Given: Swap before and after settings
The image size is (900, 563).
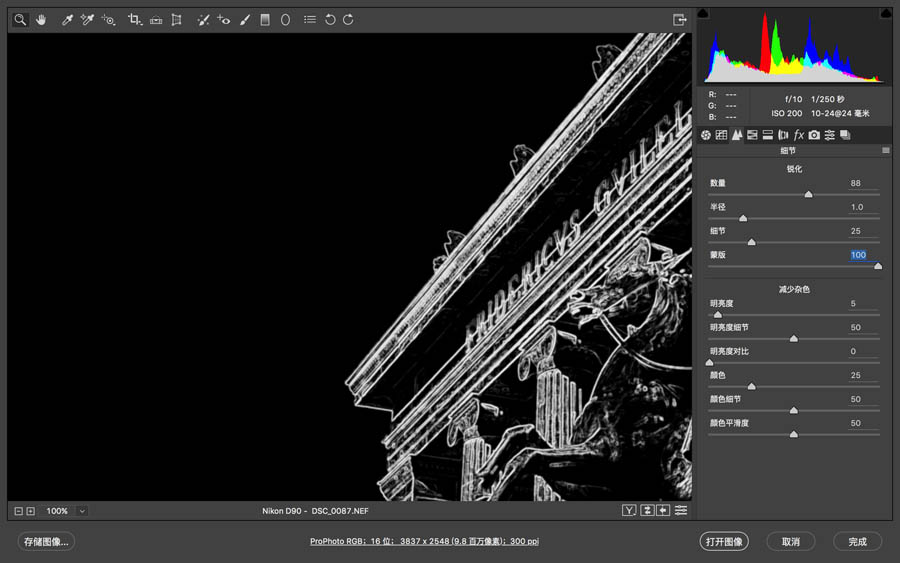Looking at the screenshot, I should coord(647,510).
